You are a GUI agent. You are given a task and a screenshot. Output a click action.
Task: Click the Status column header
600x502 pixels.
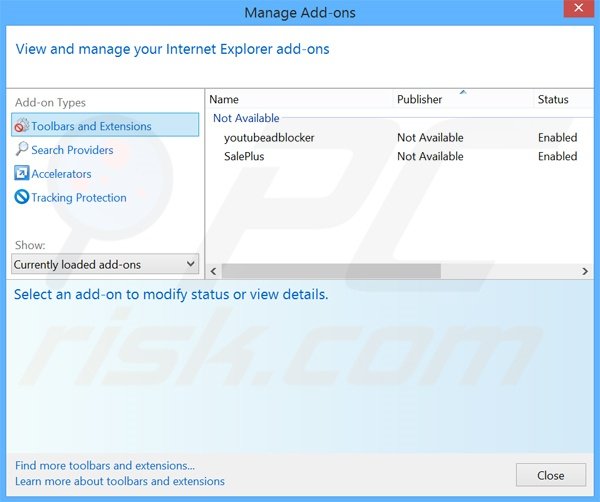pos(553,99)
